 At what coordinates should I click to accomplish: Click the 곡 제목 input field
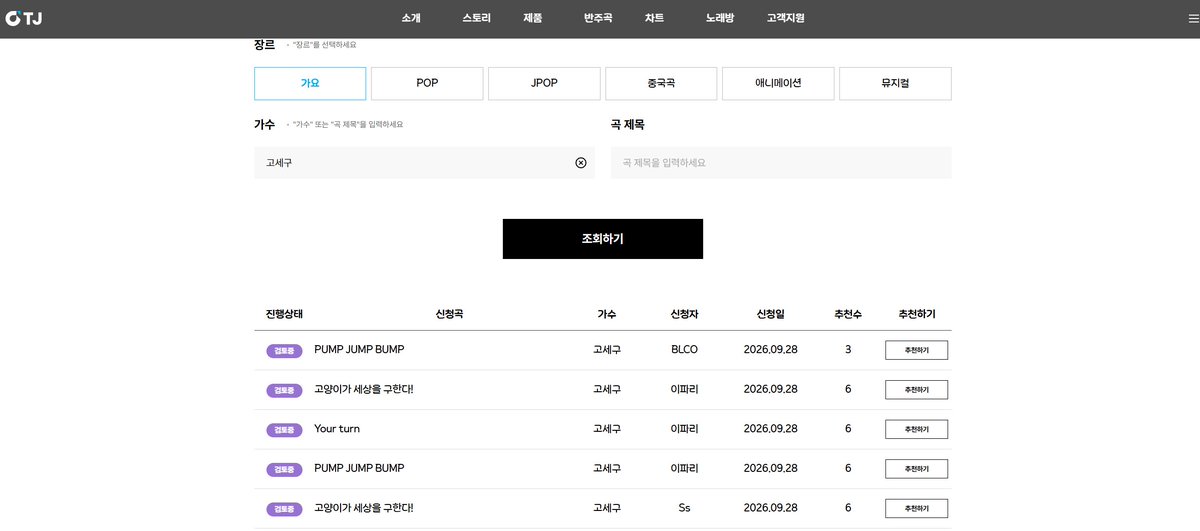click(781, 163)
